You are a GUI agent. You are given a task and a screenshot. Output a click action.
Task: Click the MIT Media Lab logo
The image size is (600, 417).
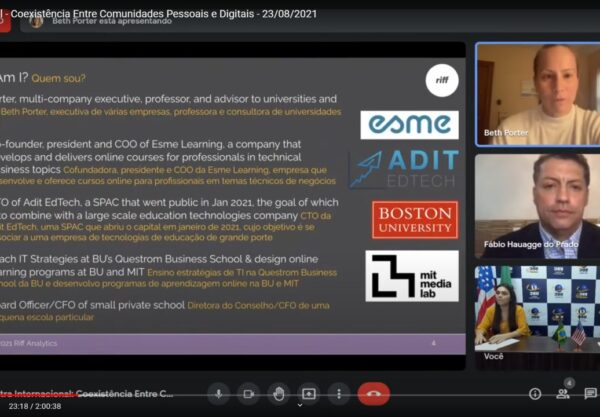(411, 276)
